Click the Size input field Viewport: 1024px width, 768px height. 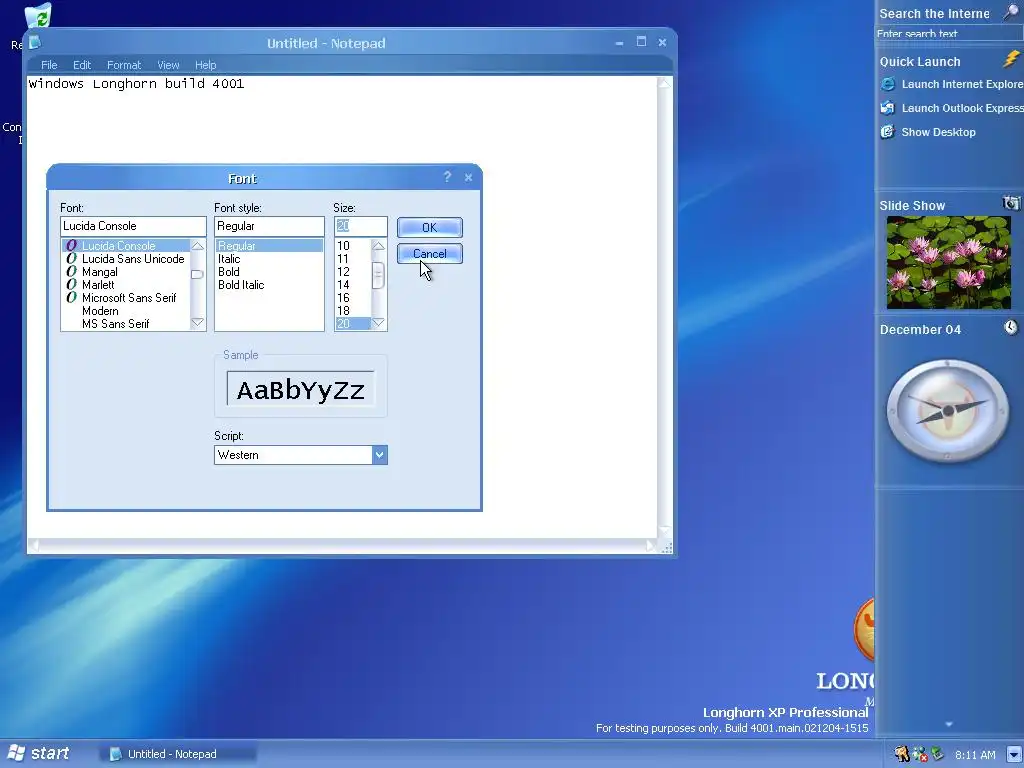coord(360,226)
